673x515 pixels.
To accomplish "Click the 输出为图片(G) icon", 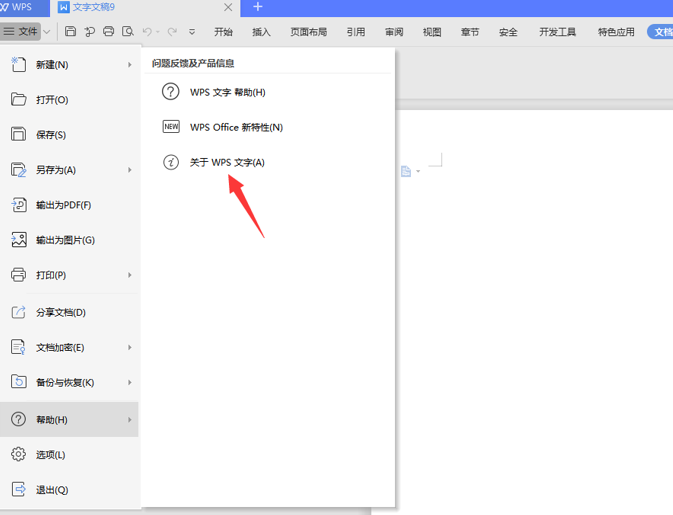I will tap(18, 239).
